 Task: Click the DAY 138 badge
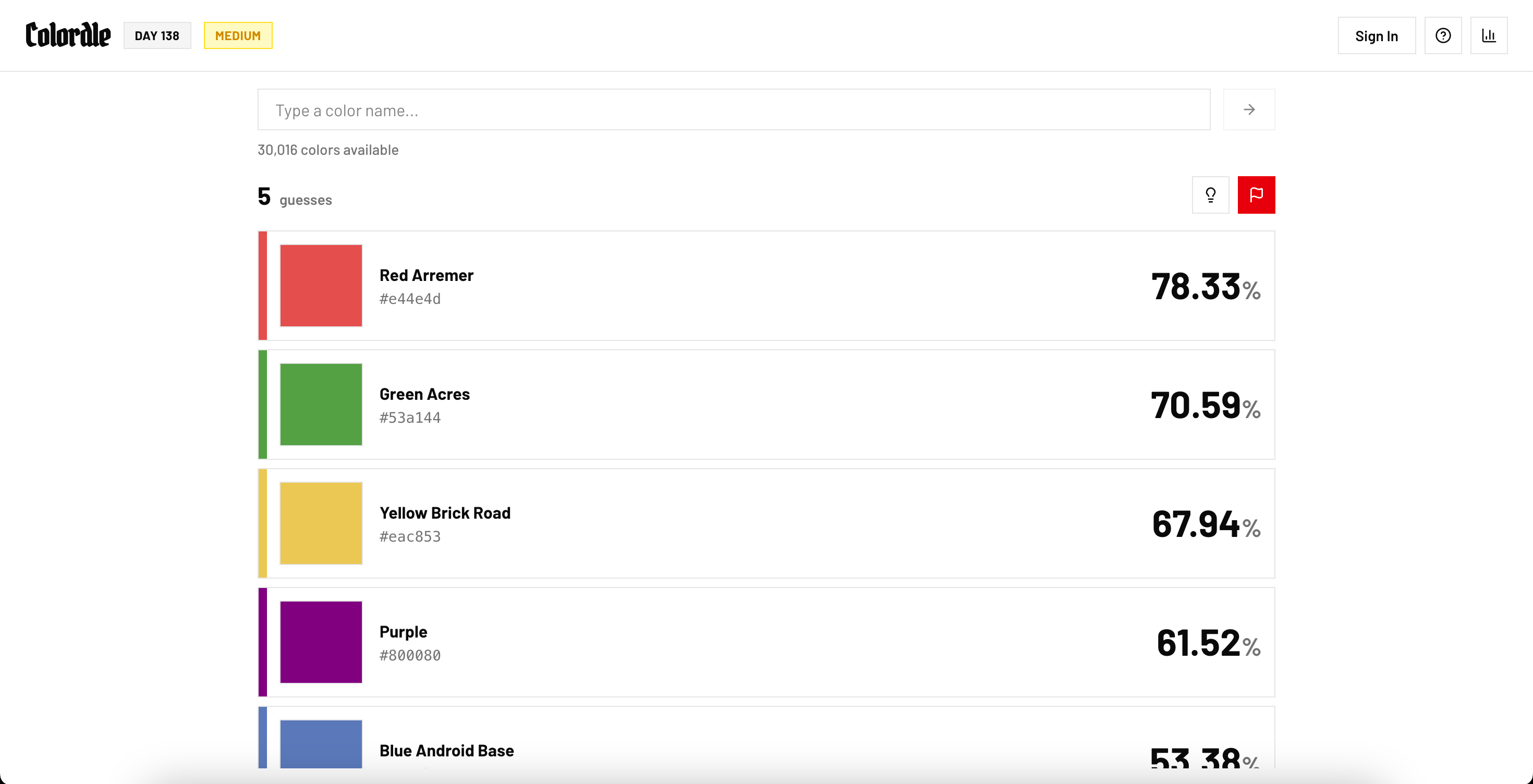pos(157,35)
